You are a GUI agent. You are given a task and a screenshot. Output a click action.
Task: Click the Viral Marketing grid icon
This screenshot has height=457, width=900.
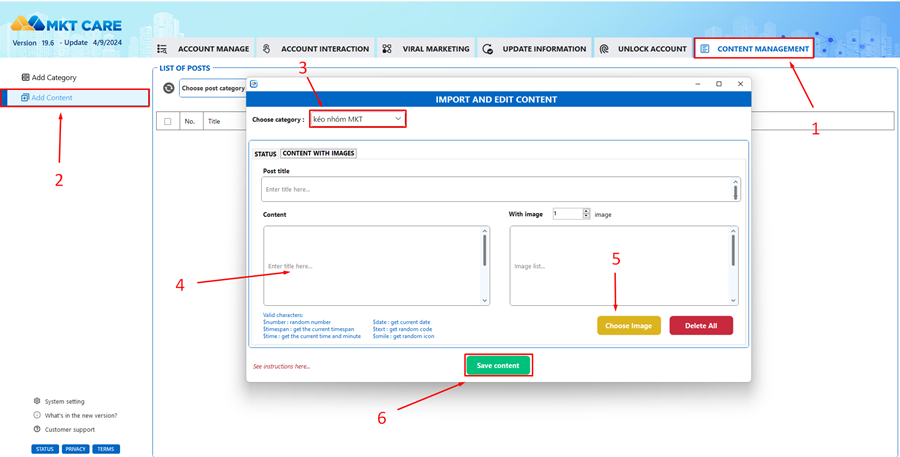pos(387,49)
